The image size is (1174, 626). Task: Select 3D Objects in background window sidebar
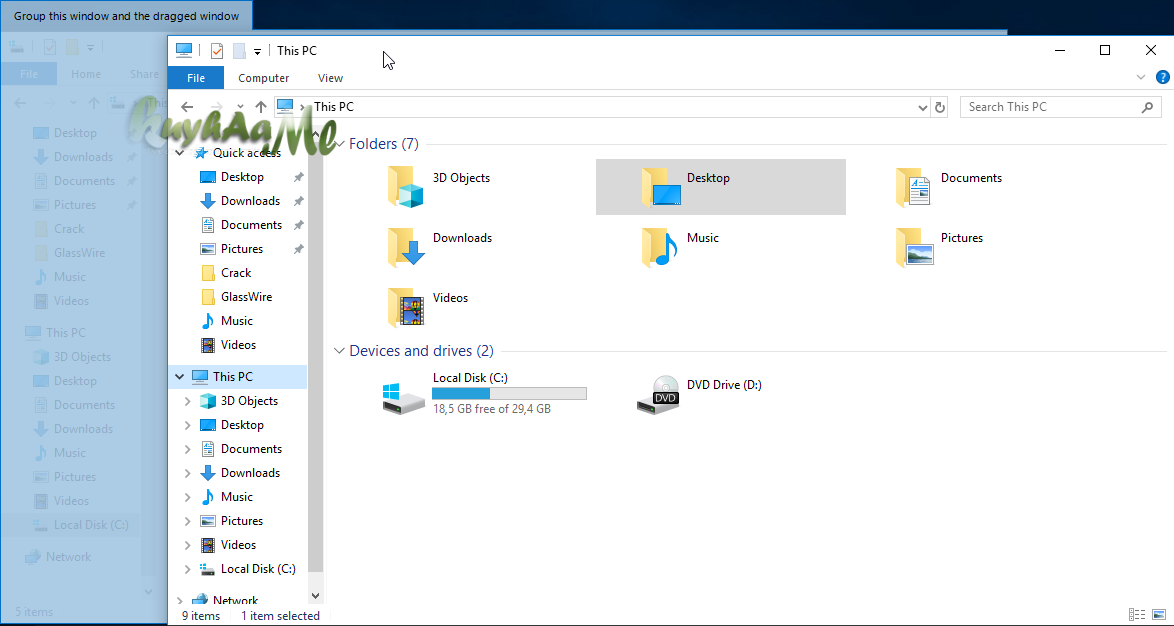pos(82,356)
